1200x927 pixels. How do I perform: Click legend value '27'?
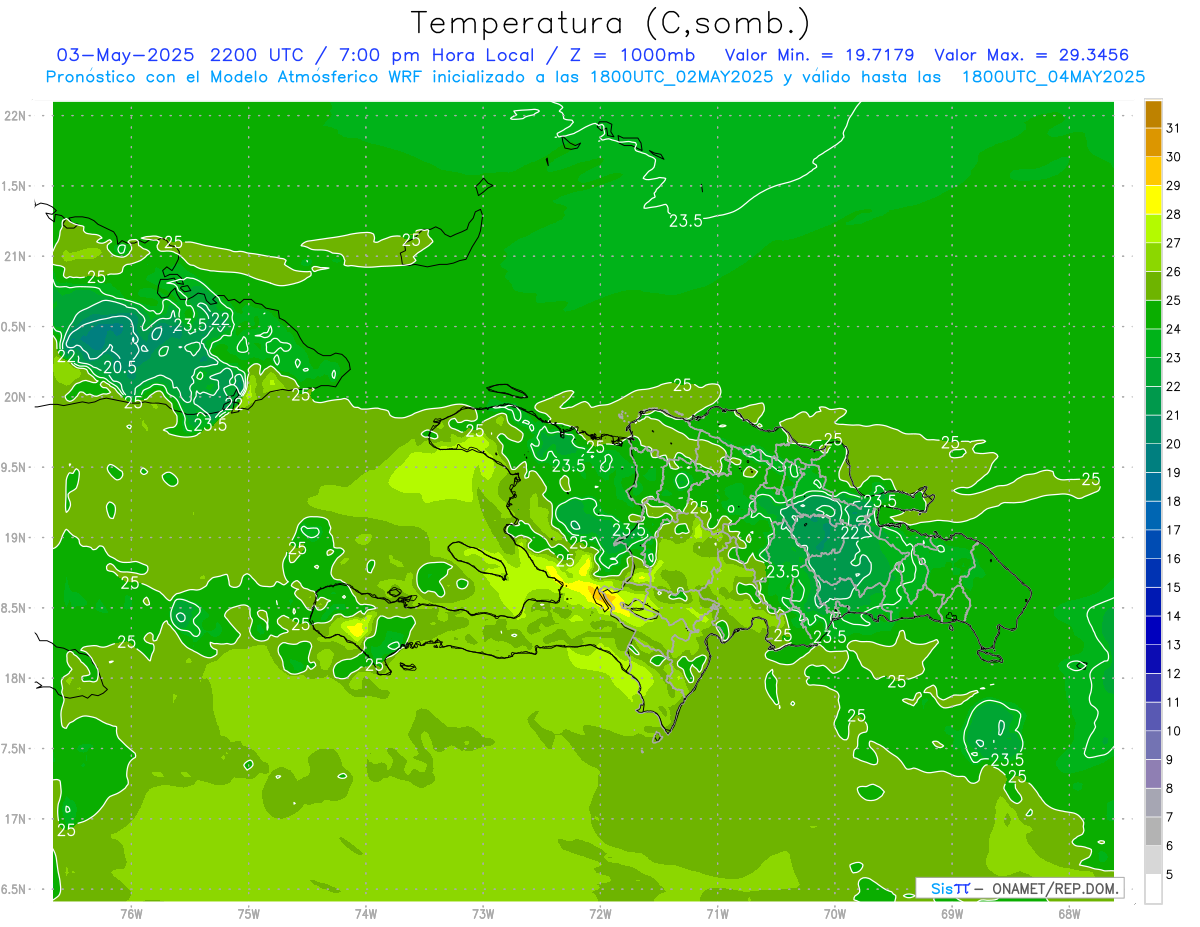(x=1174, y=243)
